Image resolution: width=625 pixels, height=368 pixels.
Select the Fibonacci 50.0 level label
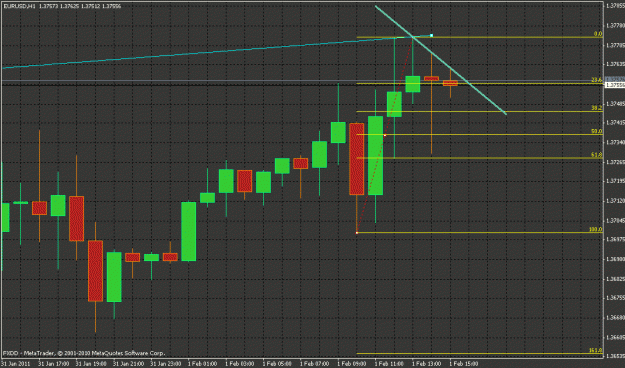[x=596, y=131]
